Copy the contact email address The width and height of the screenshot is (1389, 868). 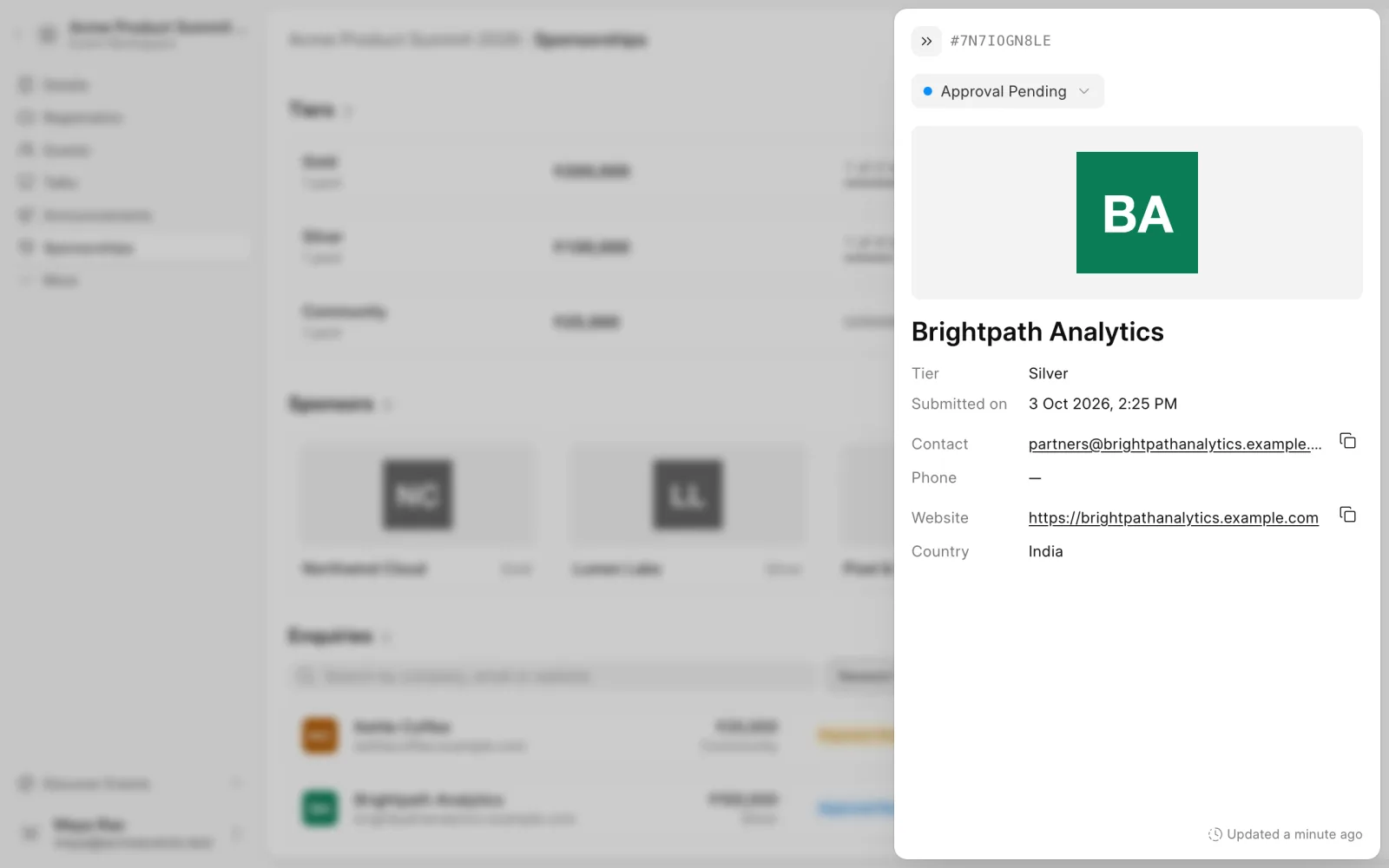click(1347, 441)
